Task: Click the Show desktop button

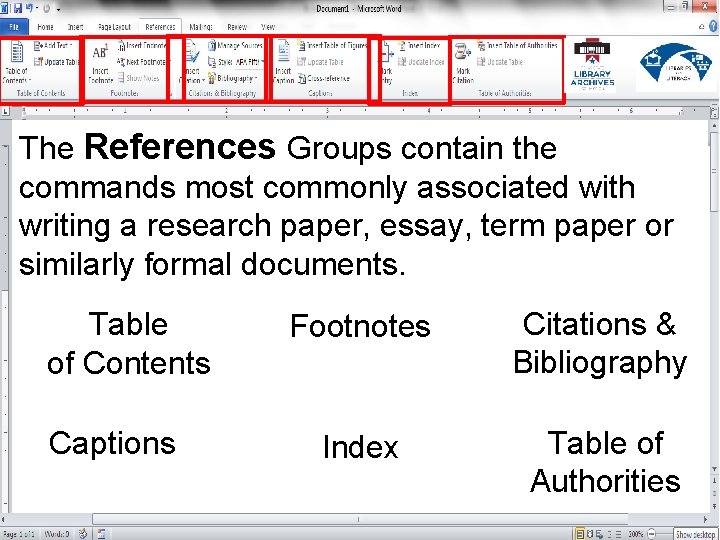Action: click(x=696, y=534)
